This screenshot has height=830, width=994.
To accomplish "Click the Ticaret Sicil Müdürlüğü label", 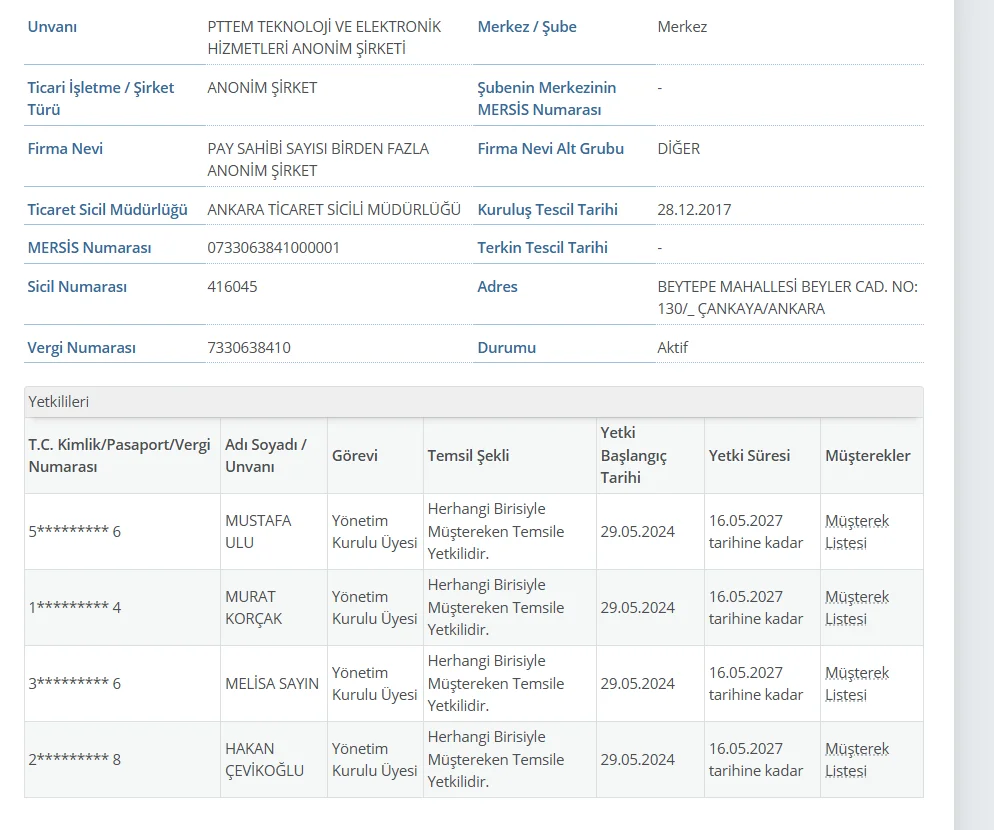I will [107, 209].
